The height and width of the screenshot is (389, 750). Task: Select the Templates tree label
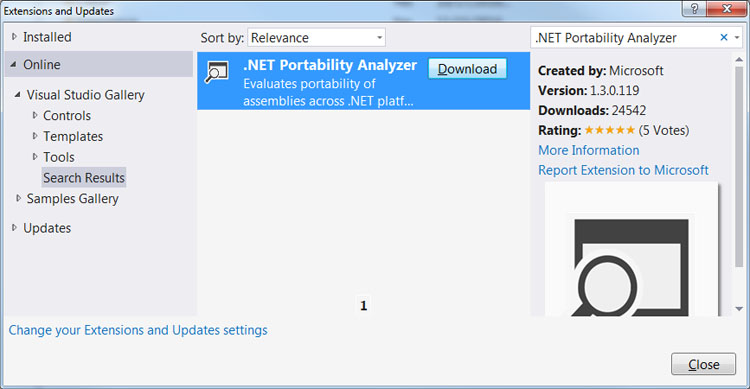(73, 136)
